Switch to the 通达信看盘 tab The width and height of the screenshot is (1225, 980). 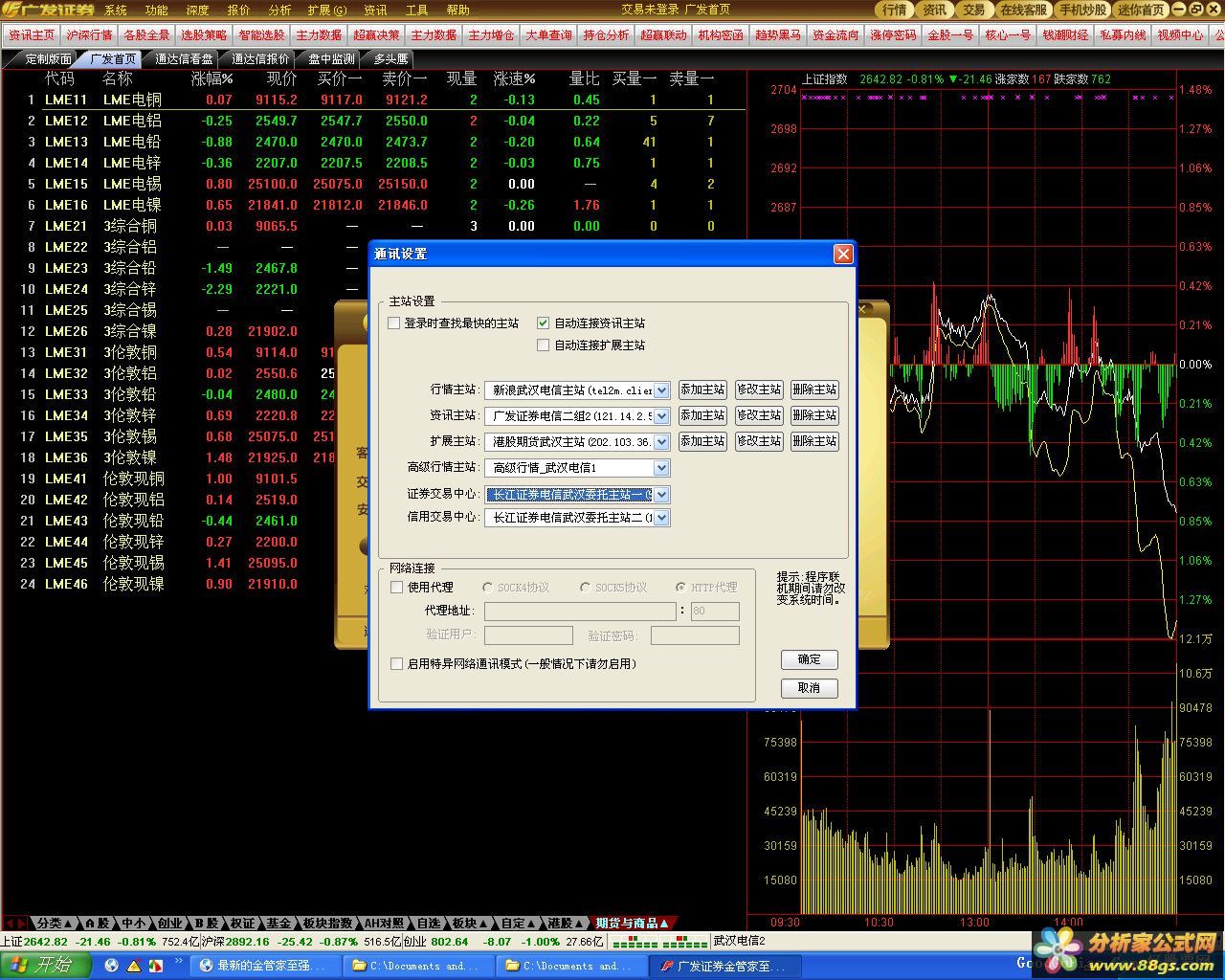[184, 59]
